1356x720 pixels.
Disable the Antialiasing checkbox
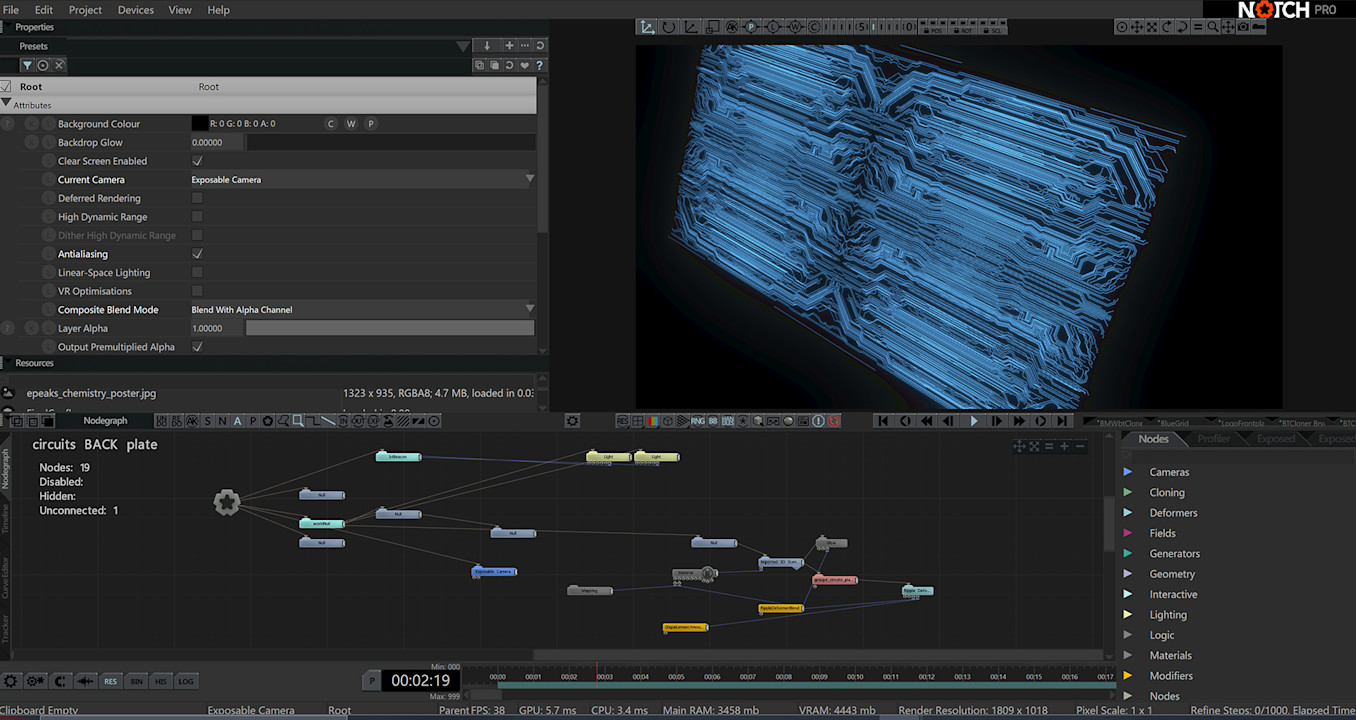coord(197,254)
